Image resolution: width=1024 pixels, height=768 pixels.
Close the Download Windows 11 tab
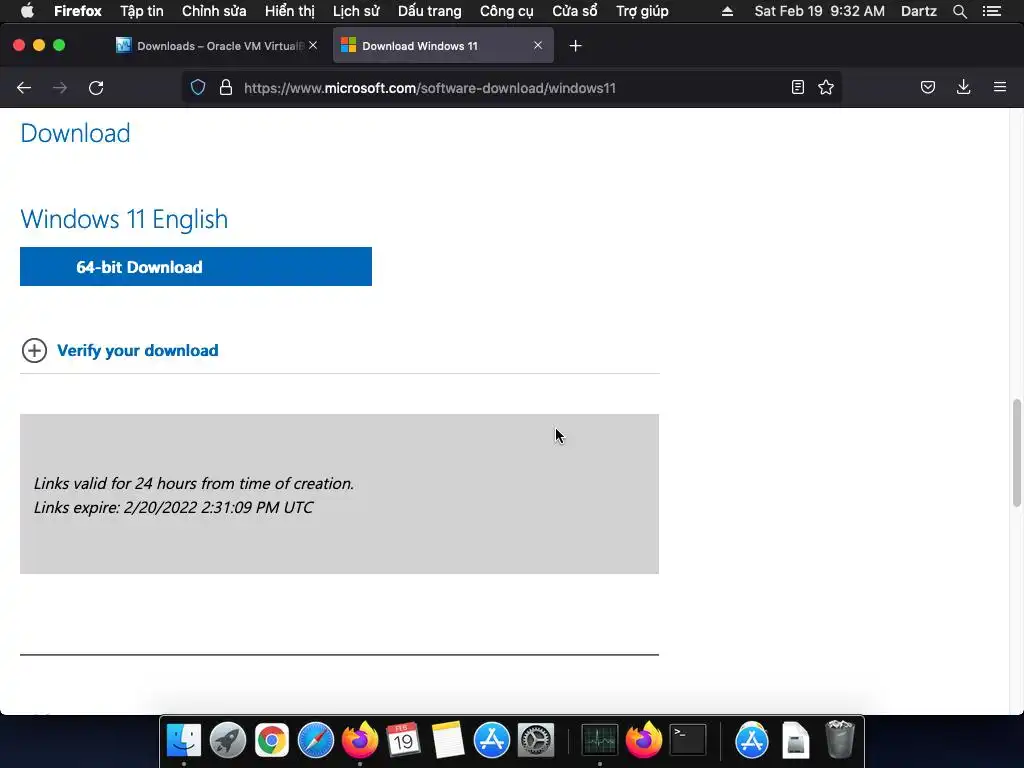[538, 45]
